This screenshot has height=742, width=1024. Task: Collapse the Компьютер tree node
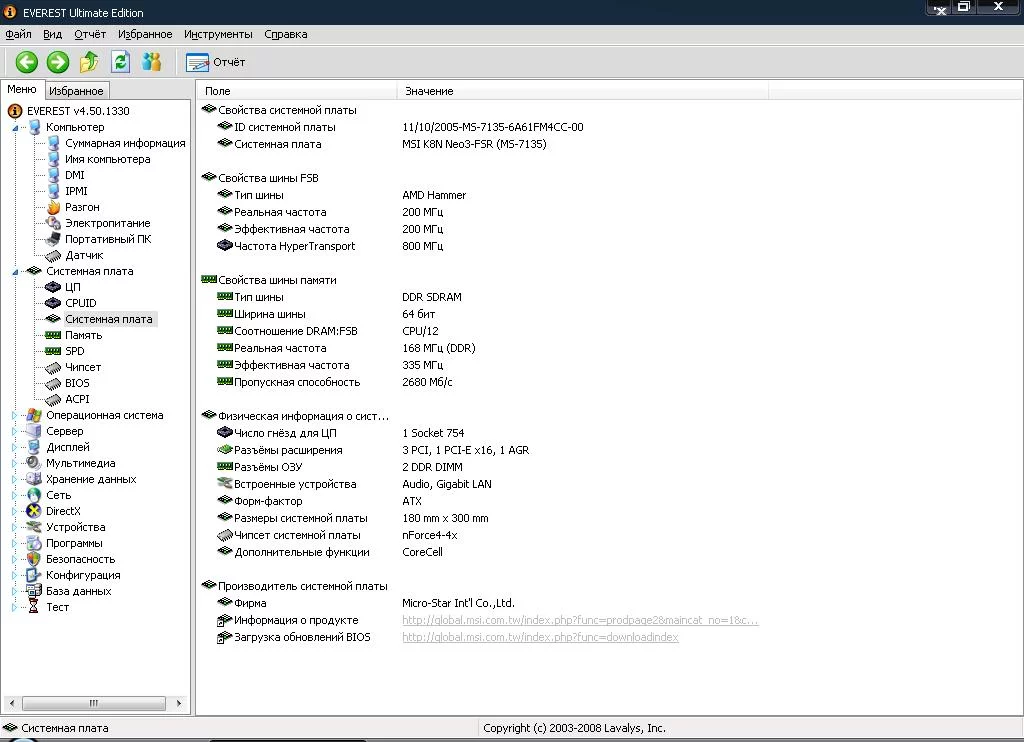point(15,128)
